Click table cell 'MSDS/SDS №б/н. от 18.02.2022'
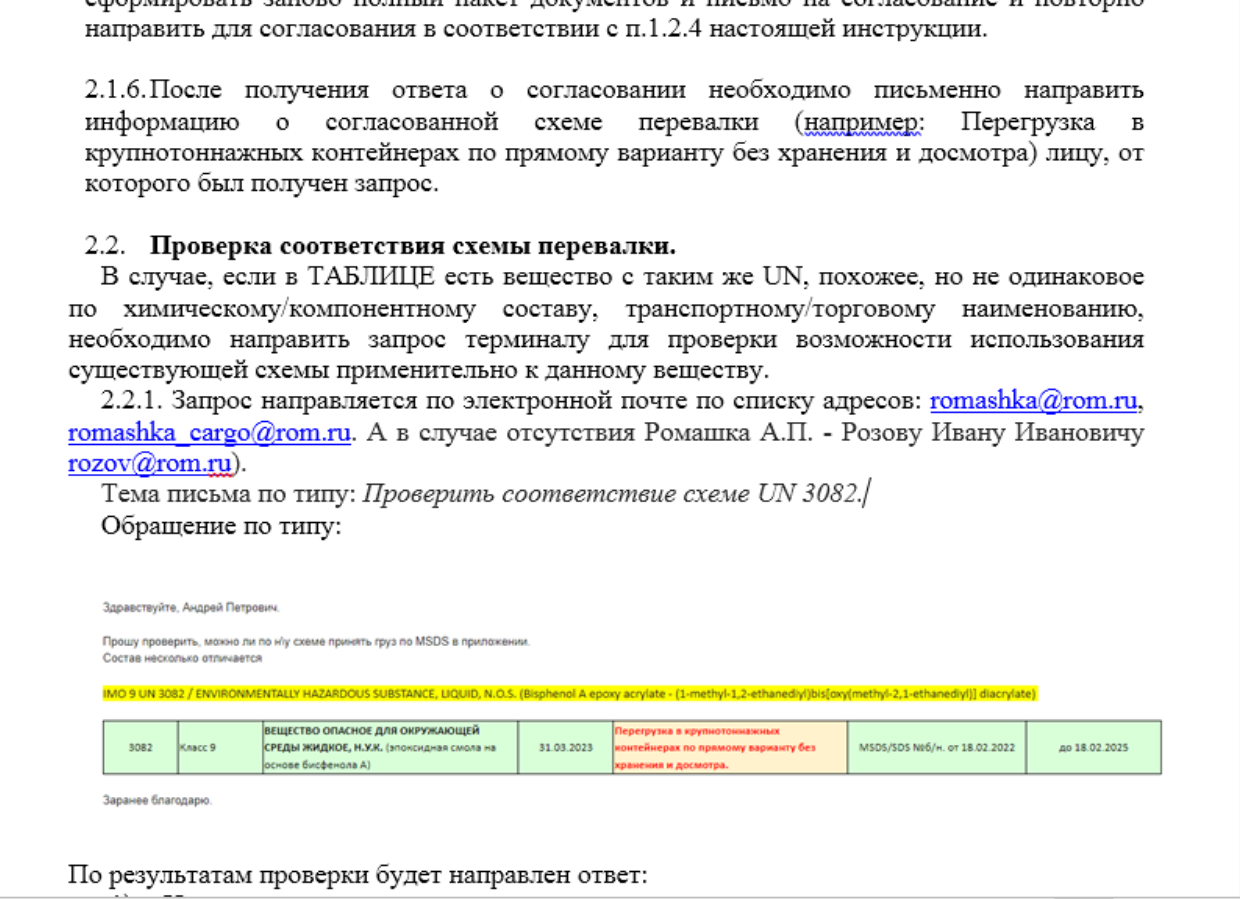Image resolution: width=1240 pixels, height=899 pixels. coord(936,747)
